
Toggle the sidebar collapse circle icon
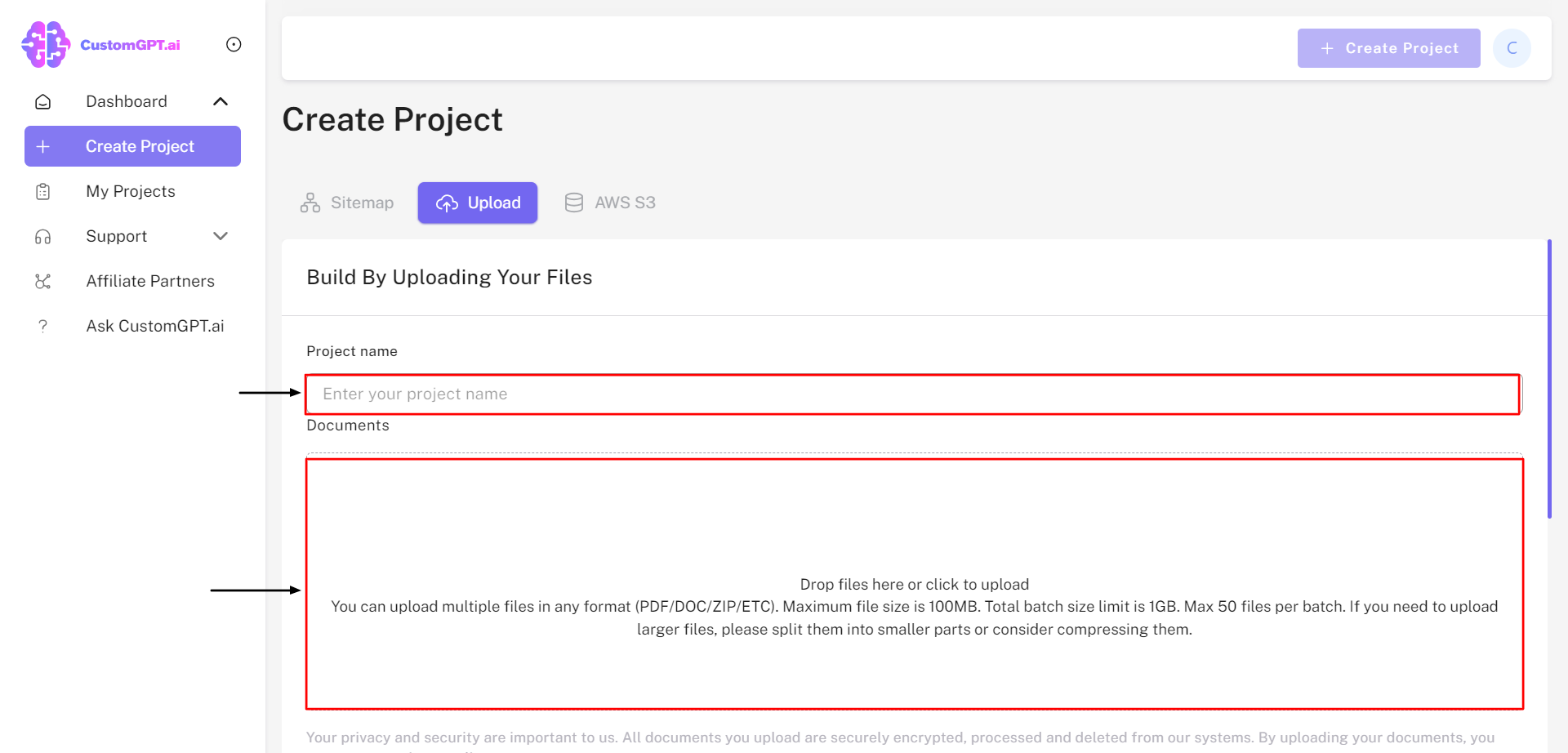234,45
